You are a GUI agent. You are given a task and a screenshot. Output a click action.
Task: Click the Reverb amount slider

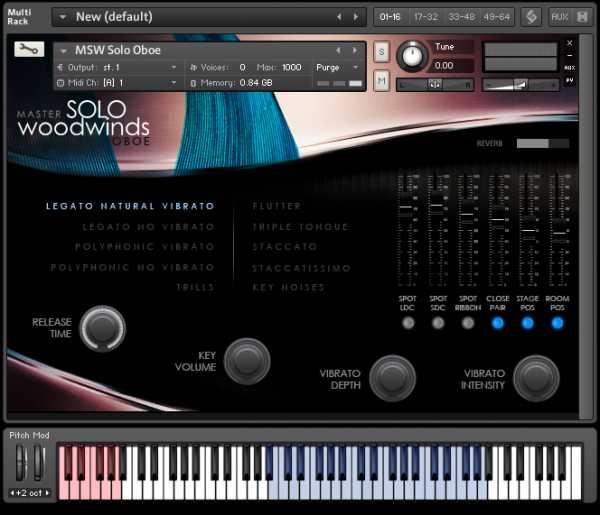(543, 143)
